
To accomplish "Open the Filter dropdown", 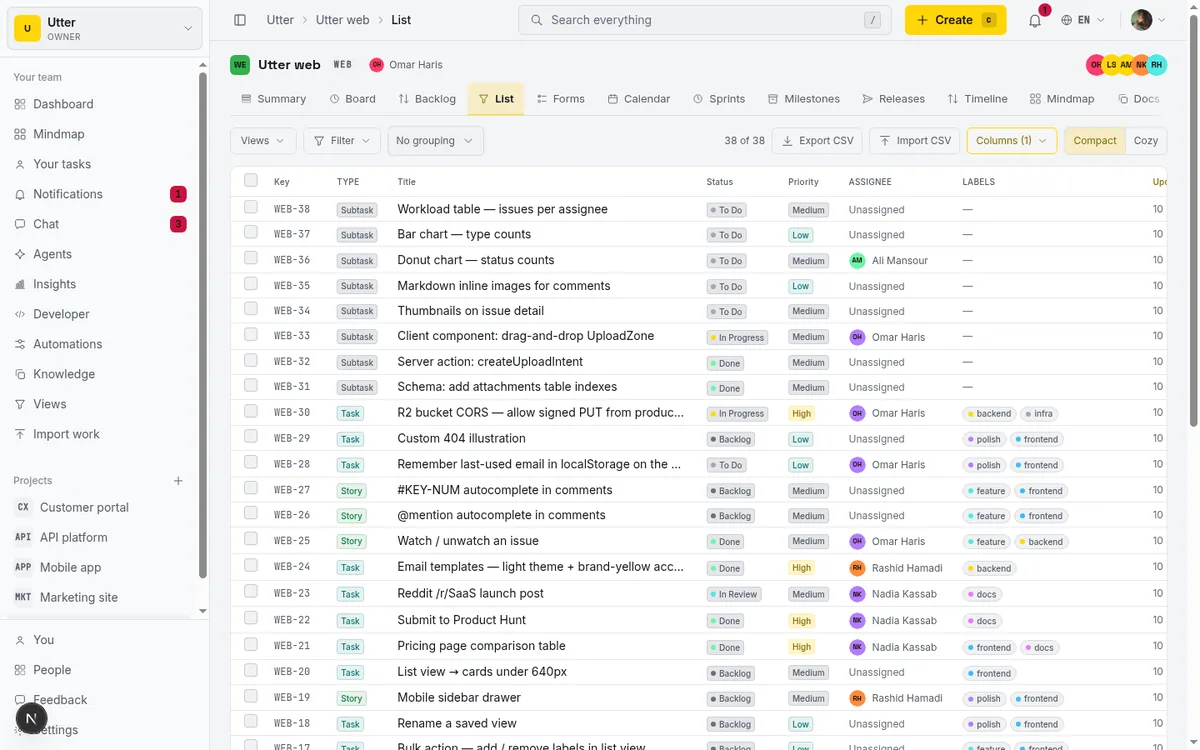I will click(342, 141).
